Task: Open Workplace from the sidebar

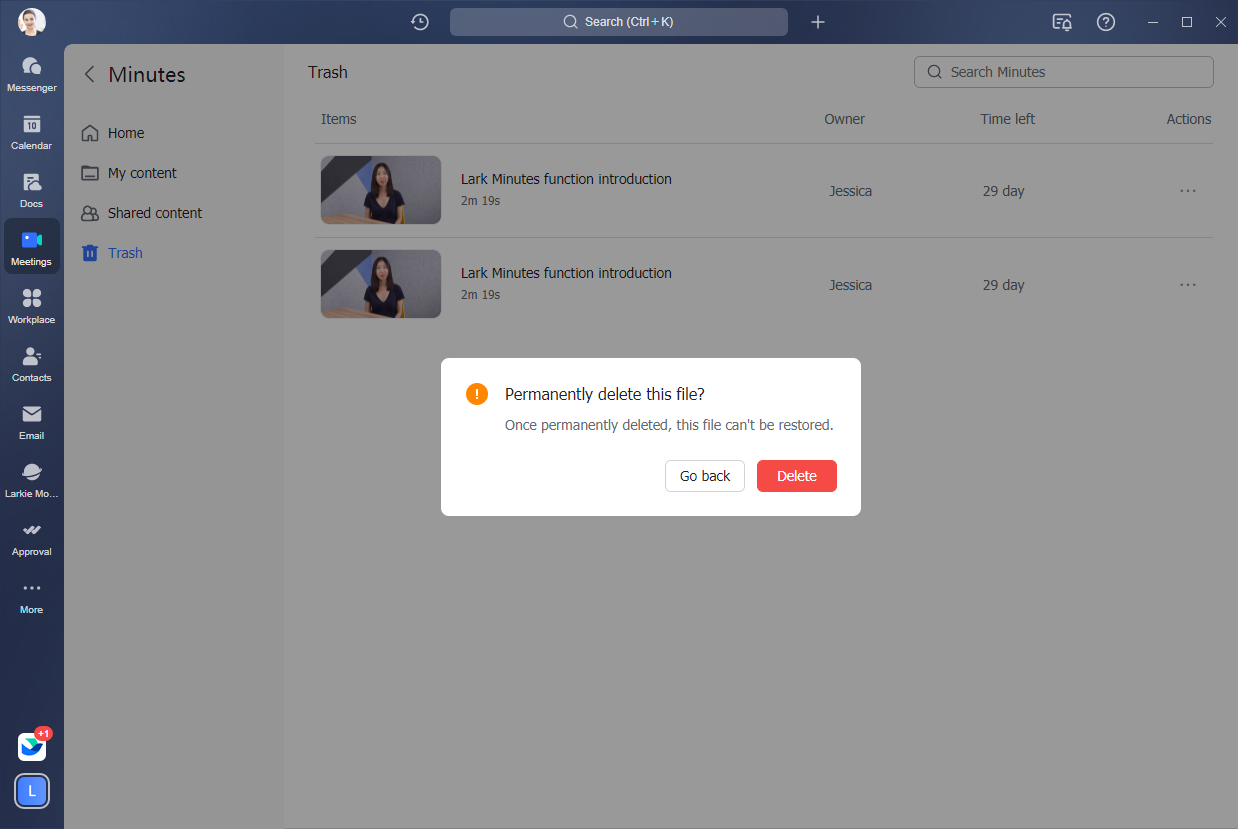Action: click(31, 305)
